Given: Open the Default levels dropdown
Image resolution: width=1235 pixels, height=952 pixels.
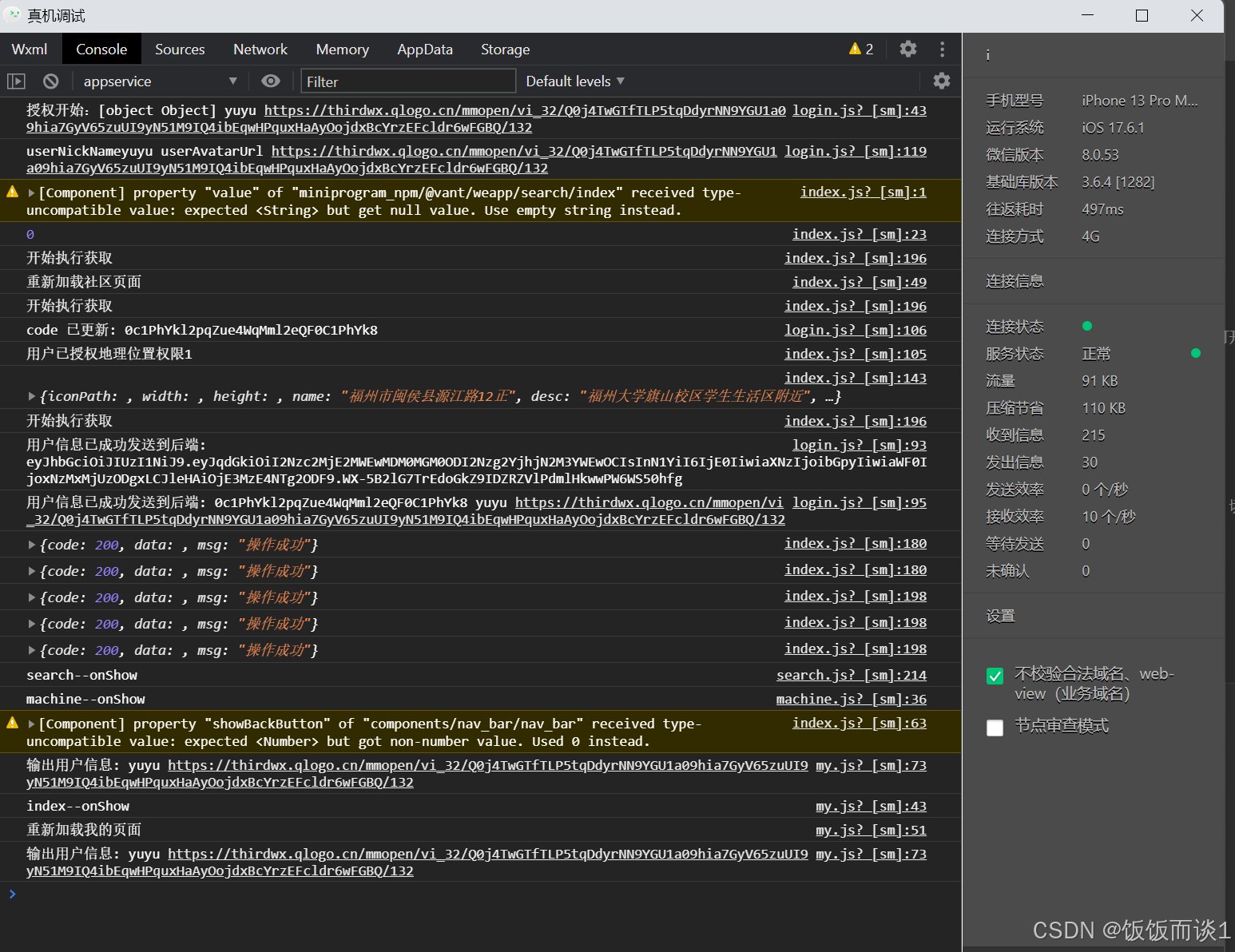Looking at the screenshot, I should (x=575, y=81).
